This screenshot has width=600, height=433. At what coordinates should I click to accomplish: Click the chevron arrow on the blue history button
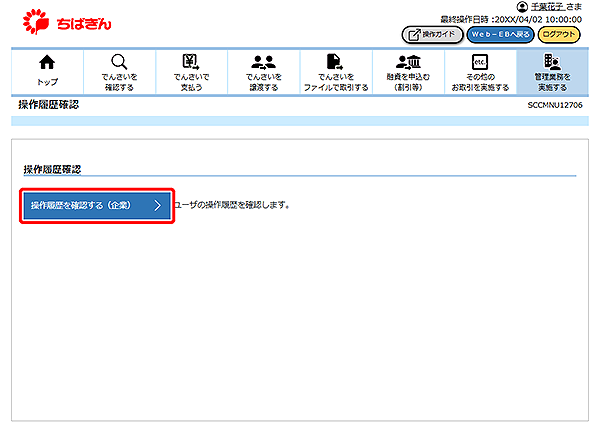[x=157, y=205]
